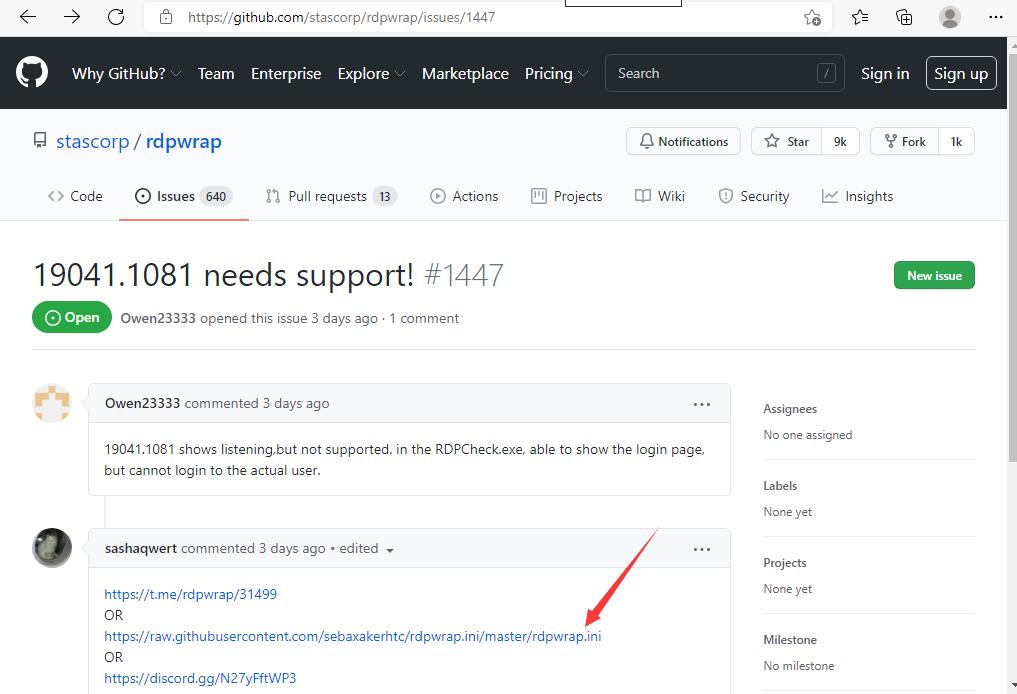Click the Assignees sidebar heading
The image size is (1017, 694).
tap(790, 409)
